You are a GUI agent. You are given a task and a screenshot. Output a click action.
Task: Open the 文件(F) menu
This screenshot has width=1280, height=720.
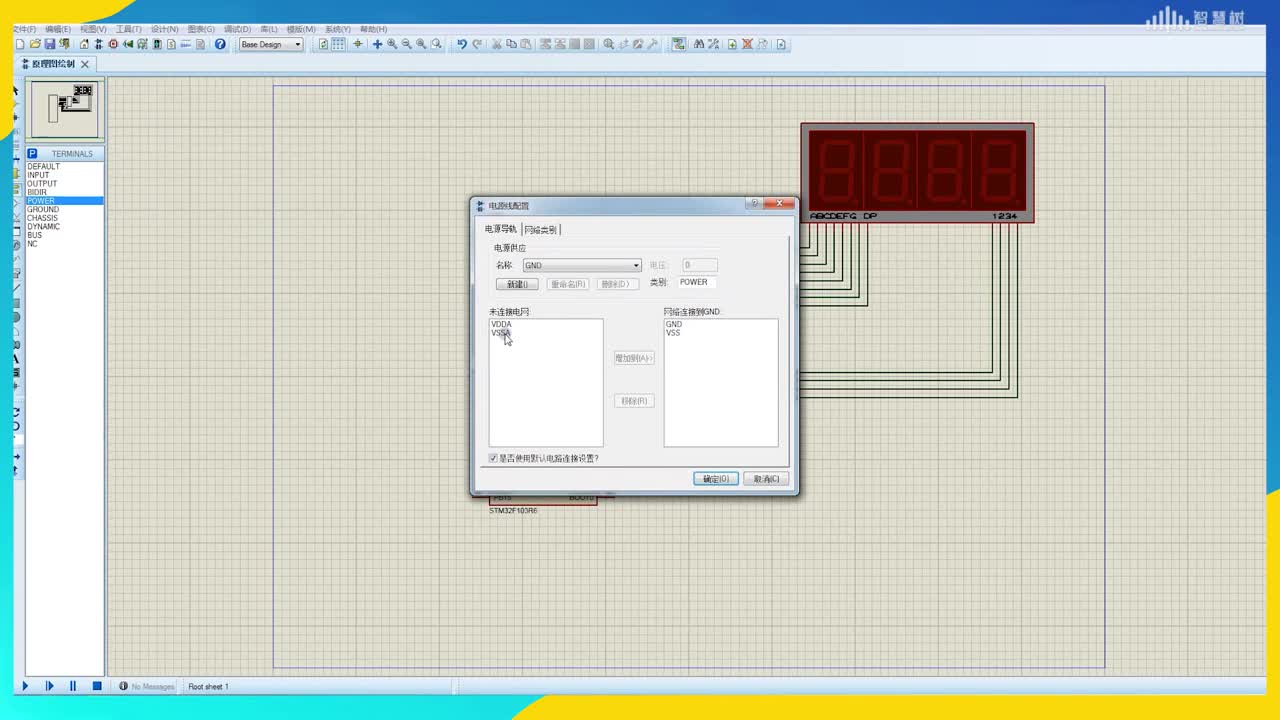(23, 29)
